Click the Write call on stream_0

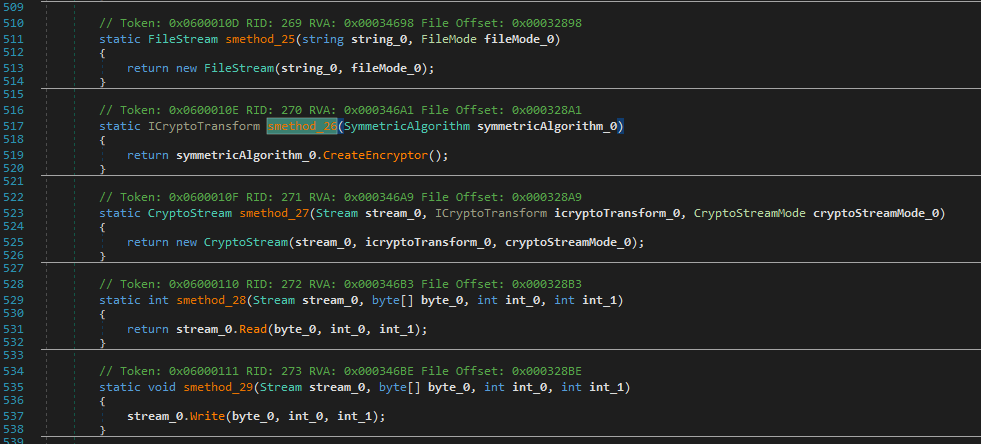211,416
